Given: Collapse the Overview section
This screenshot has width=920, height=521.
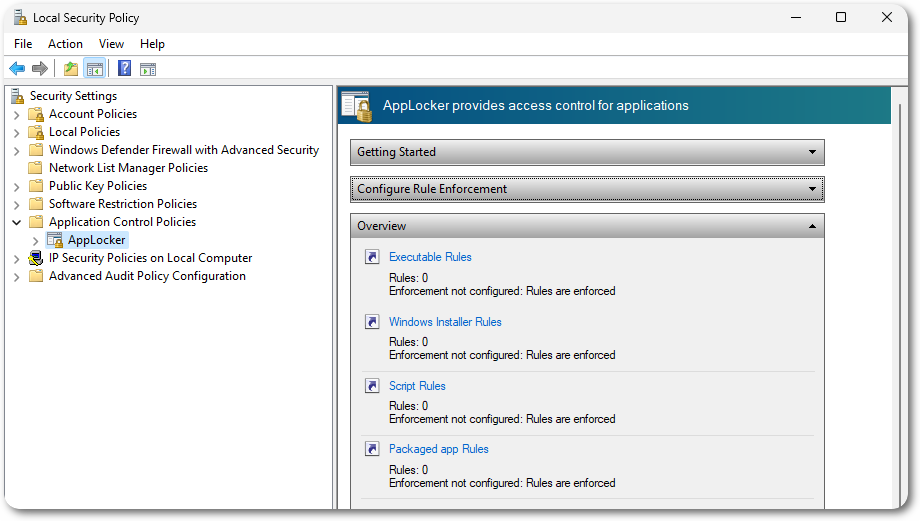Looking at the screenshot, I should (x=812, y=227).
